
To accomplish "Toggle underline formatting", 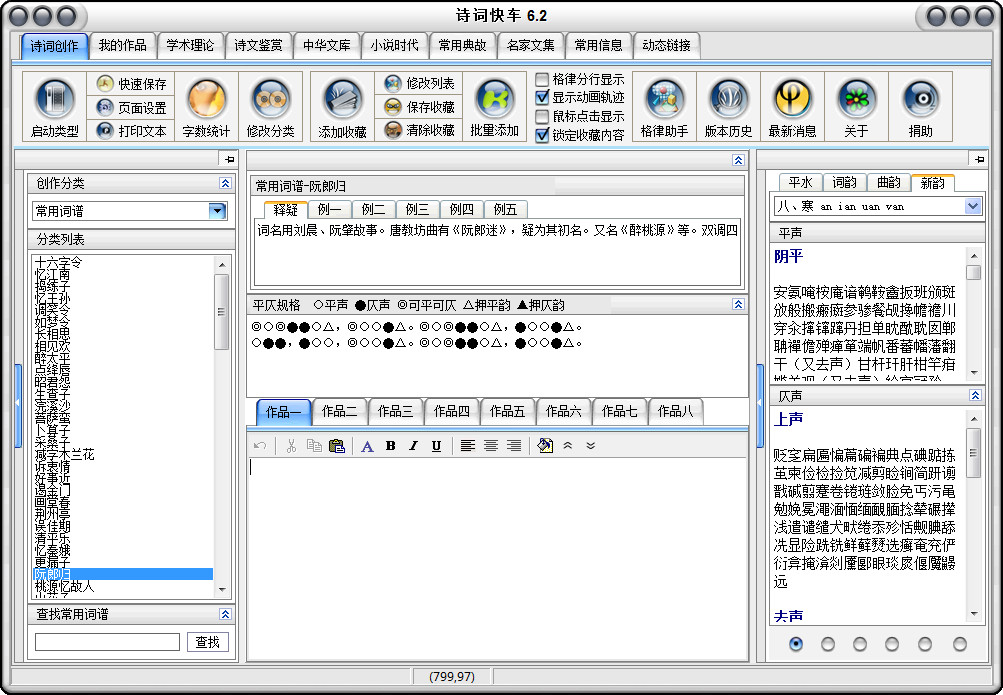I will pos(436,446).
